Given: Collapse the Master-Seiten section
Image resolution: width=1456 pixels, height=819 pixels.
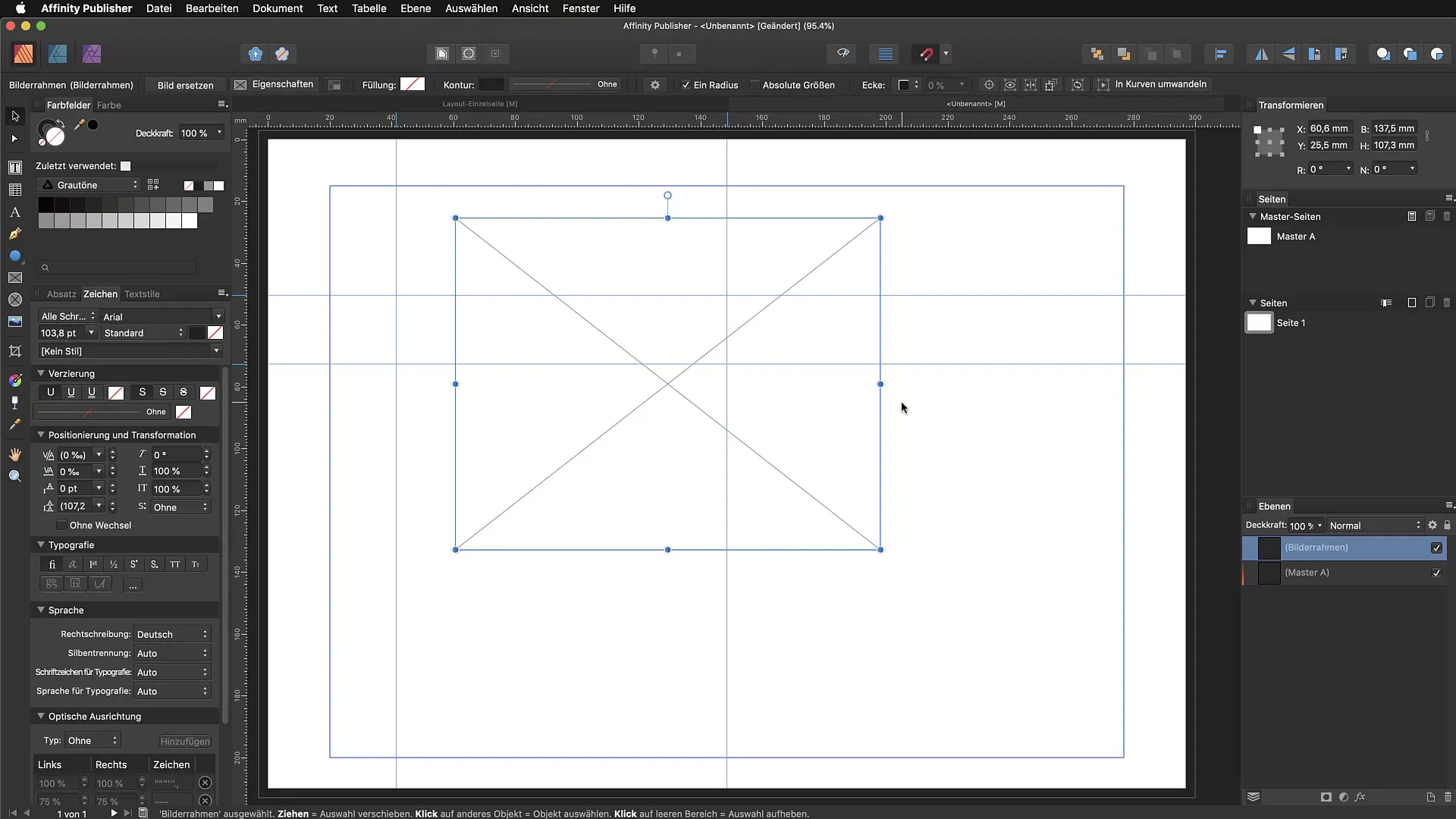Looking at the screenshot, I should (x=1253, y=216).
